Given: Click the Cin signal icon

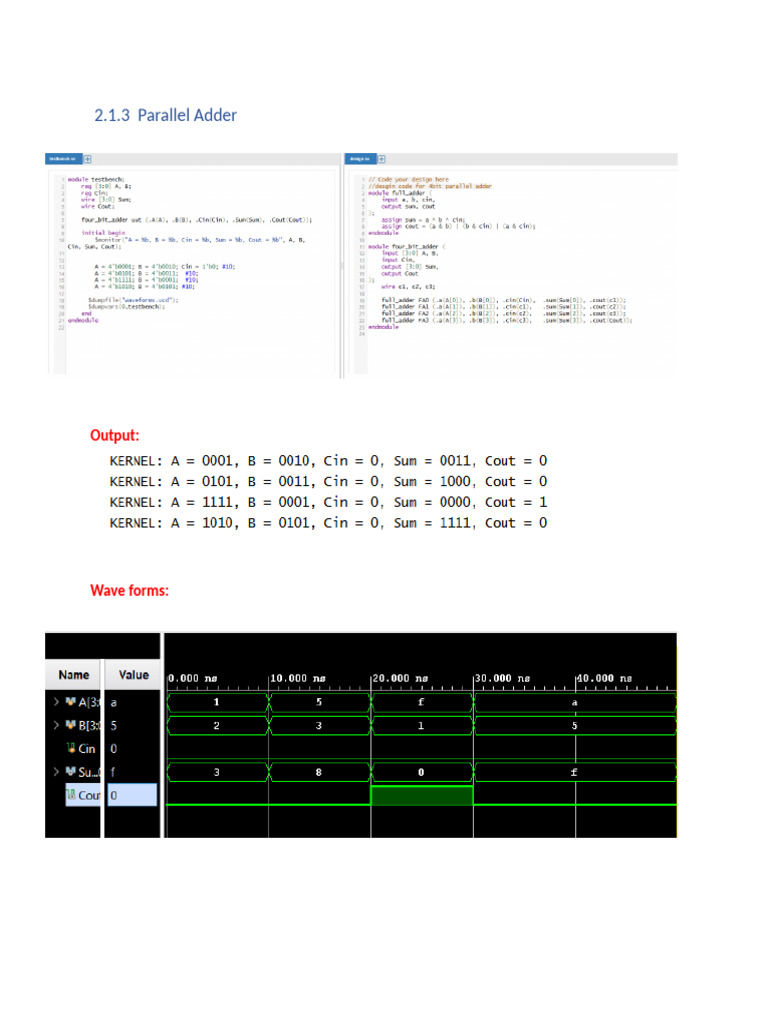Looking at the screenshot, I should click(x=70, y=748).
